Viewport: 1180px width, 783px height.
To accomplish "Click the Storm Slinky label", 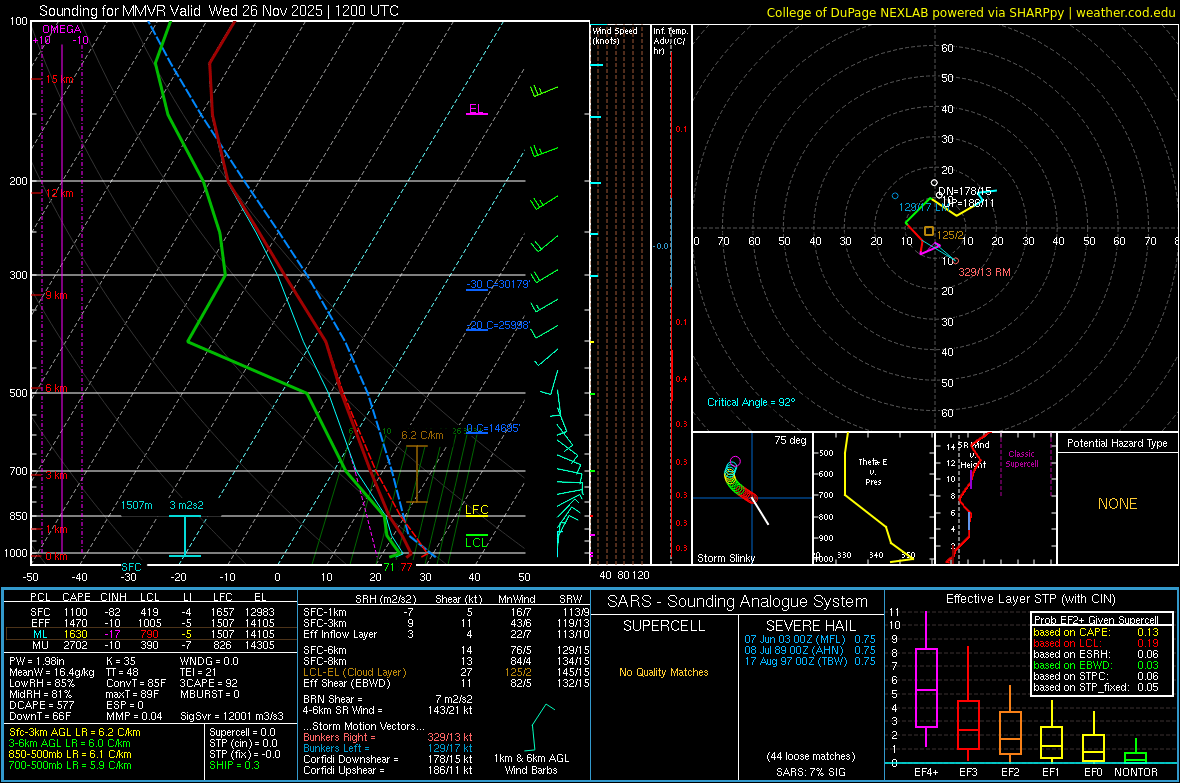I will pos(725,558).
